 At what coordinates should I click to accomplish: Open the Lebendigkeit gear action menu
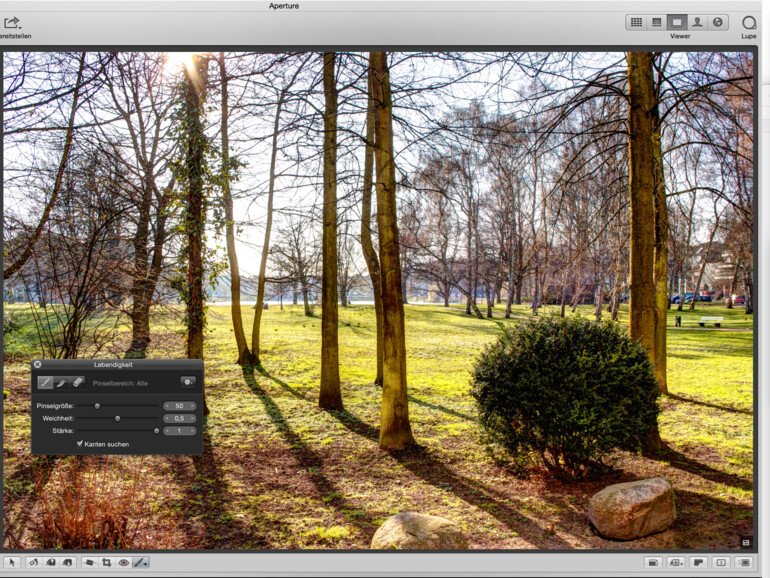point(188,382)
